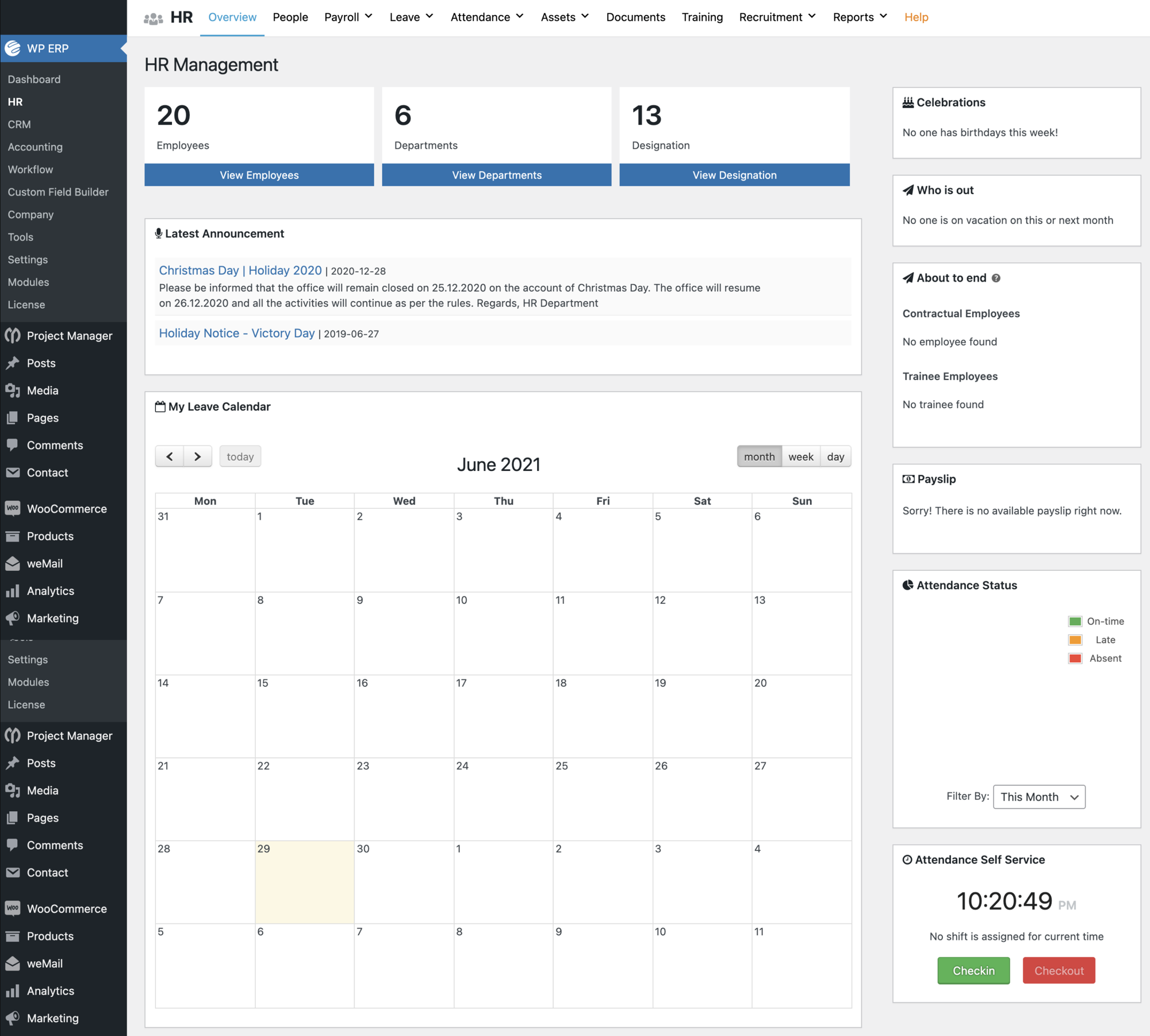The width and height of the screenshot is (1150, 1036).
Task: Click the birthday cake icon beside Celebrations
Action: click(908, 102)
